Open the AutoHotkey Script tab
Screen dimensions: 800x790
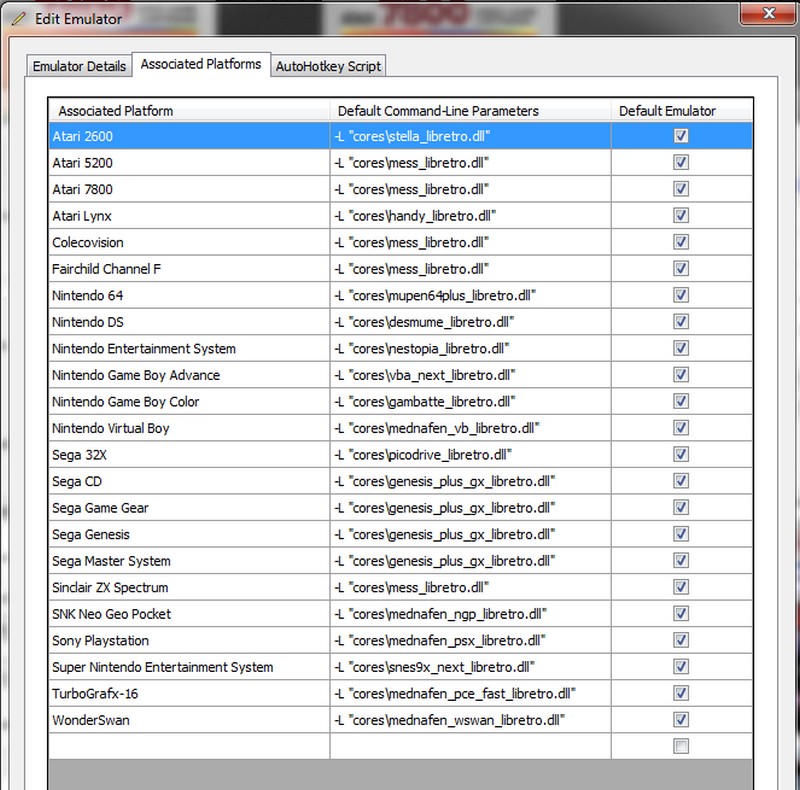(x=328, y=66)
